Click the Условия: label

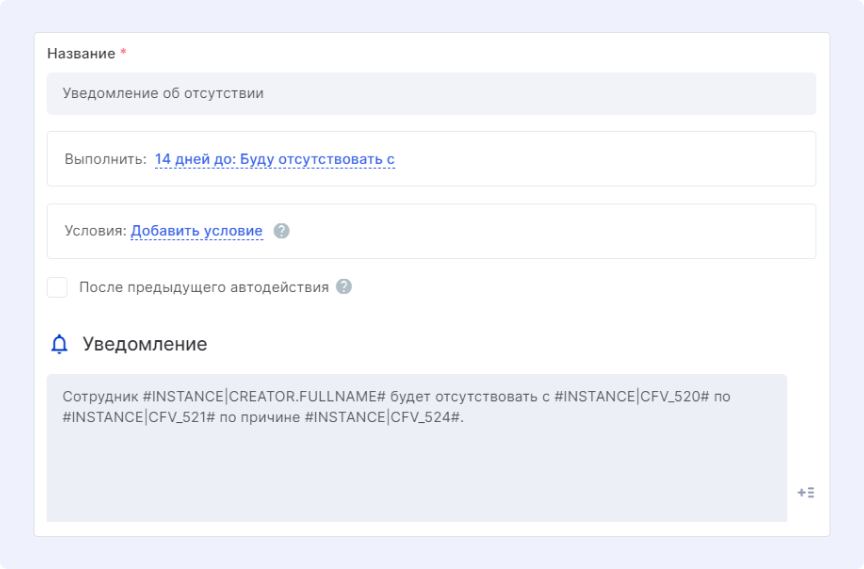pos(96,231)
